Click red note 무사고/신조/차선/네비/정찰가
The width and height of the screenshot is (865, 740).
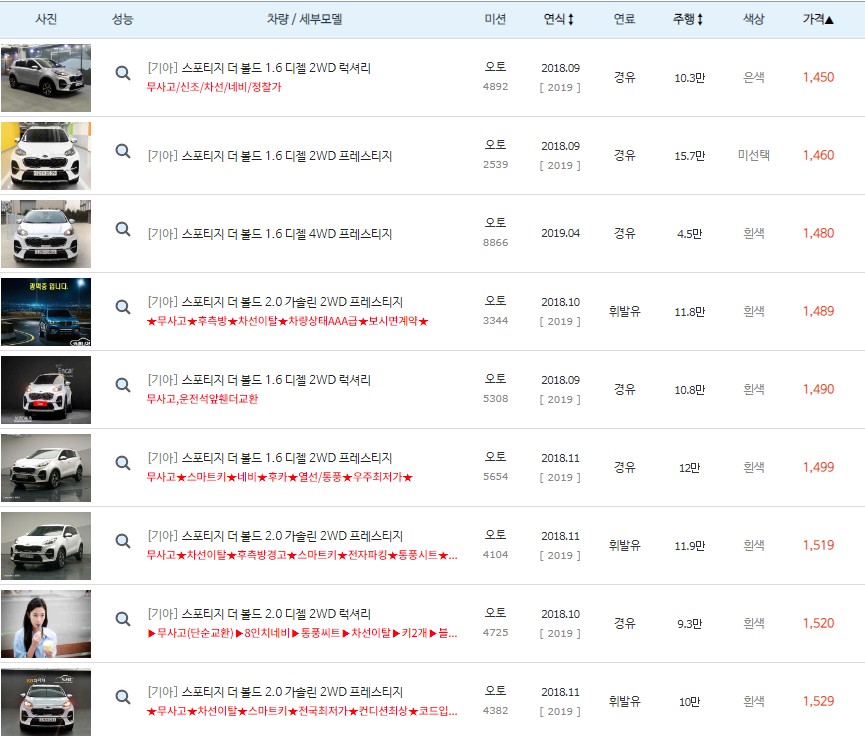[x=214, y=87]
